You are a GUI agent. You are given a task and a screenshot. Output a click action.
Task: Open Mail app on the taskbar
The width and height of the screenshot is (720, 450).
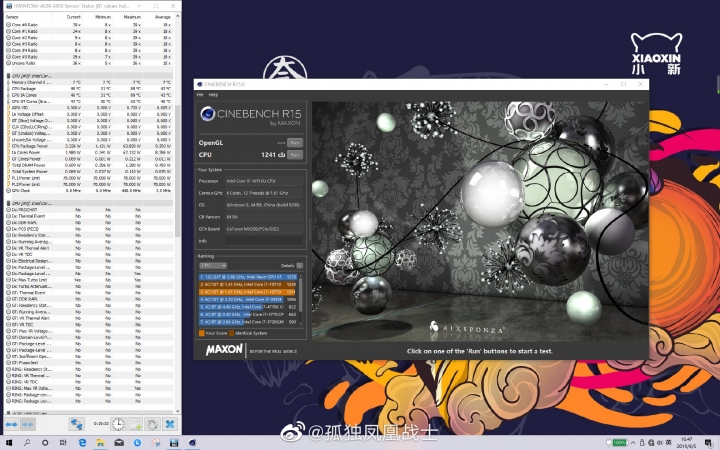[x=119, y=443]
